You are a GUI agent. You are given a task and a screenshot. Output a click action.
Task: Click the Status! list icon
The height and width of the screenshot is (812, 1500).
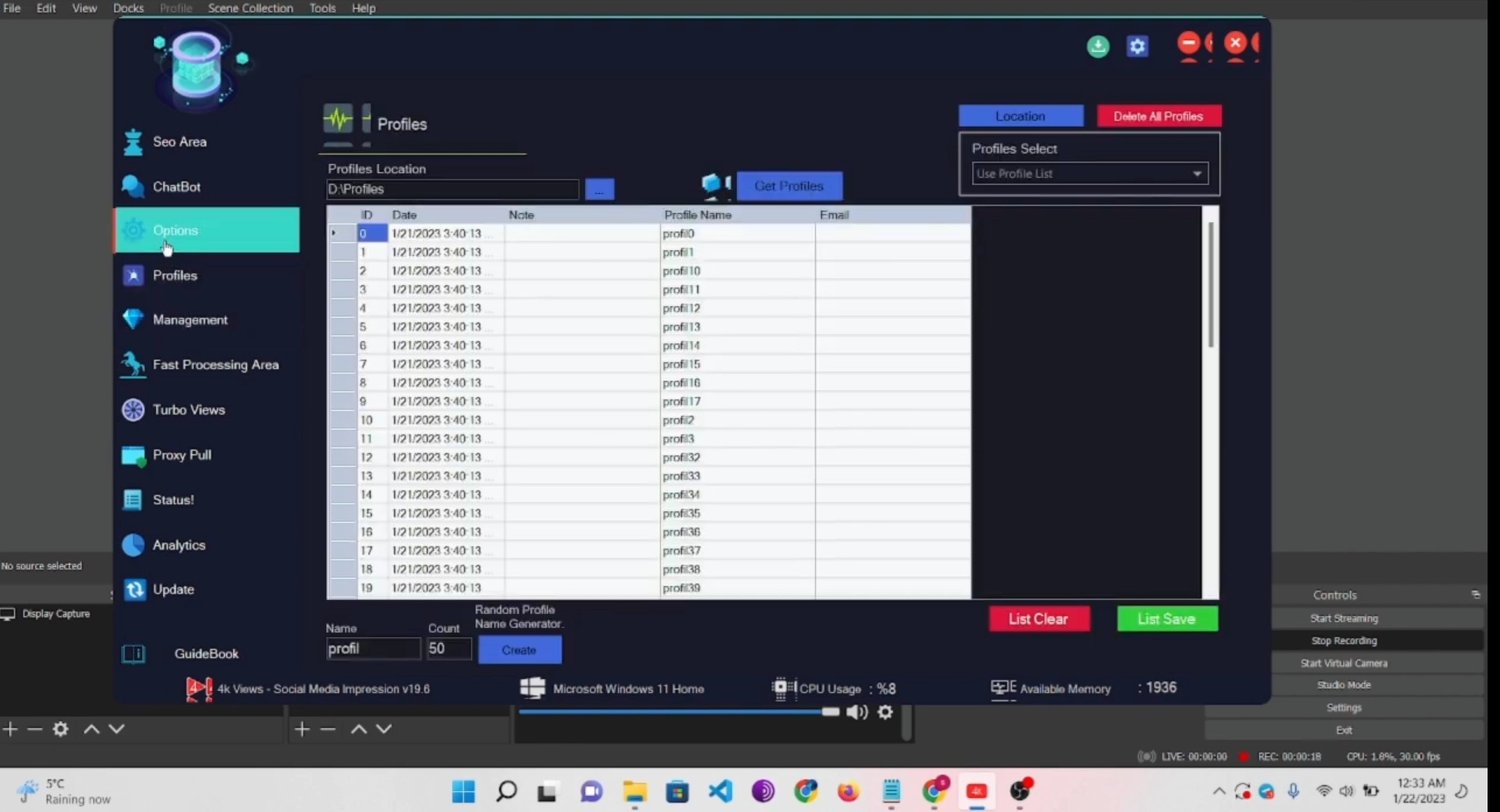[133, 500]
